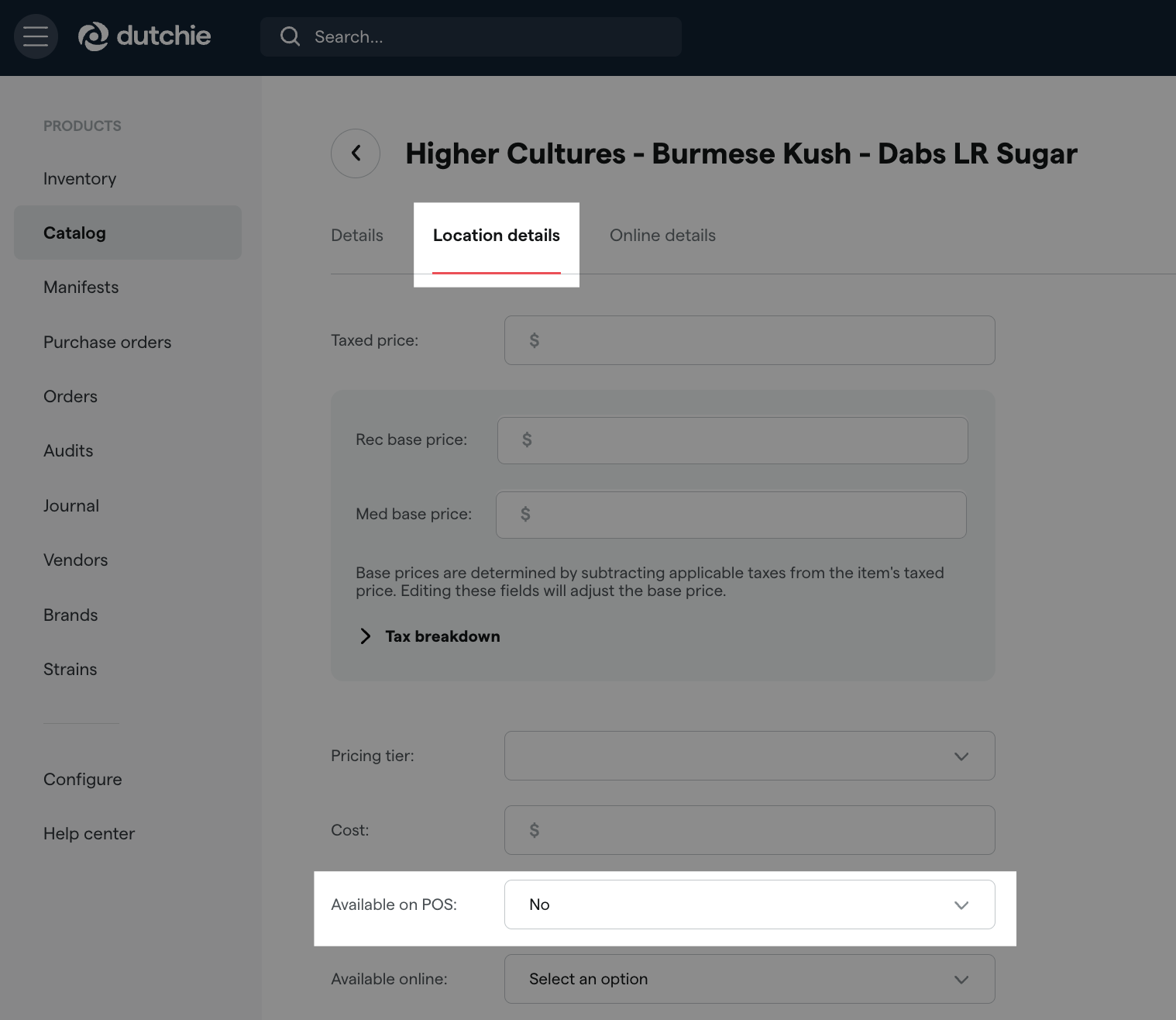Go back using the arrow button
This screenshot has width=1176, height=1020.
(x=356, y=153)
